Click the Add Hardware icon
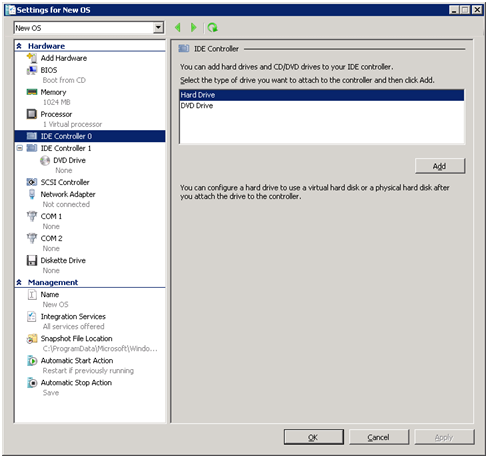This screenshot has width=488, height=458. (x=32, y=58)
